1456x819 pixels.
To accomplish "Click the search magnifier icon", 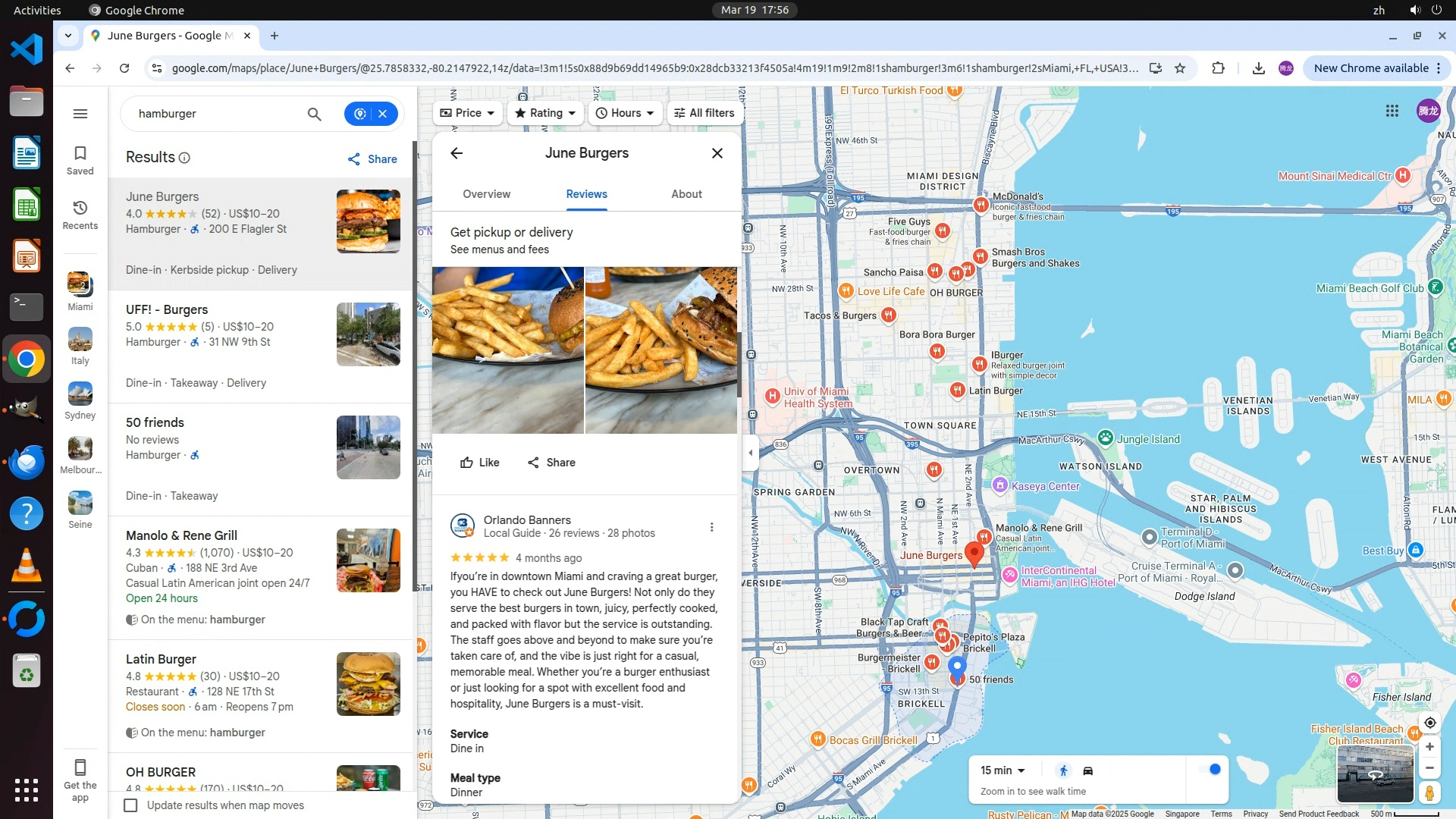I will [x=314, y=114].
